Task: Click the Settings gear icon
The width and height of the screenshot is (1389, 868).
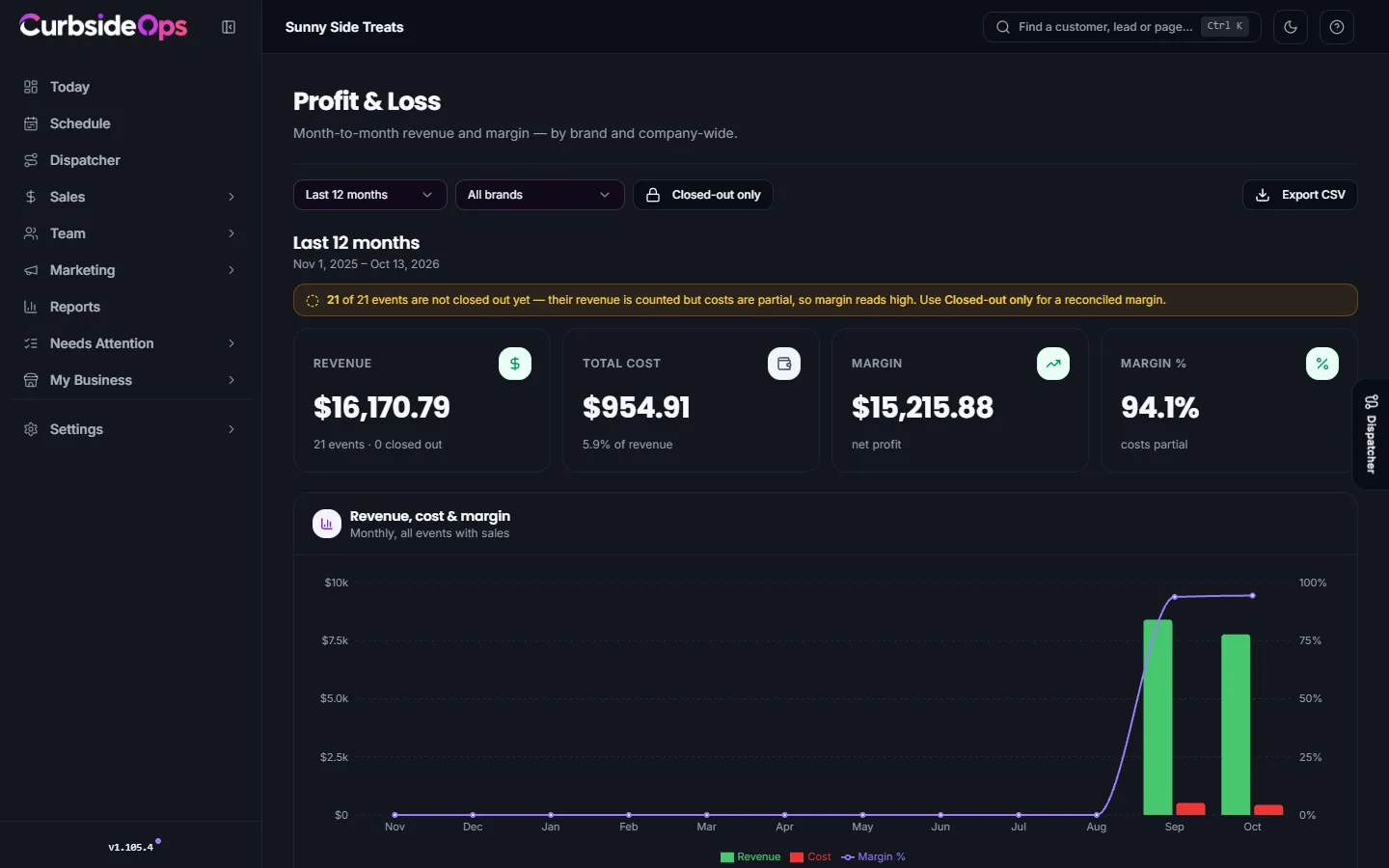Action: click(31, 429)
